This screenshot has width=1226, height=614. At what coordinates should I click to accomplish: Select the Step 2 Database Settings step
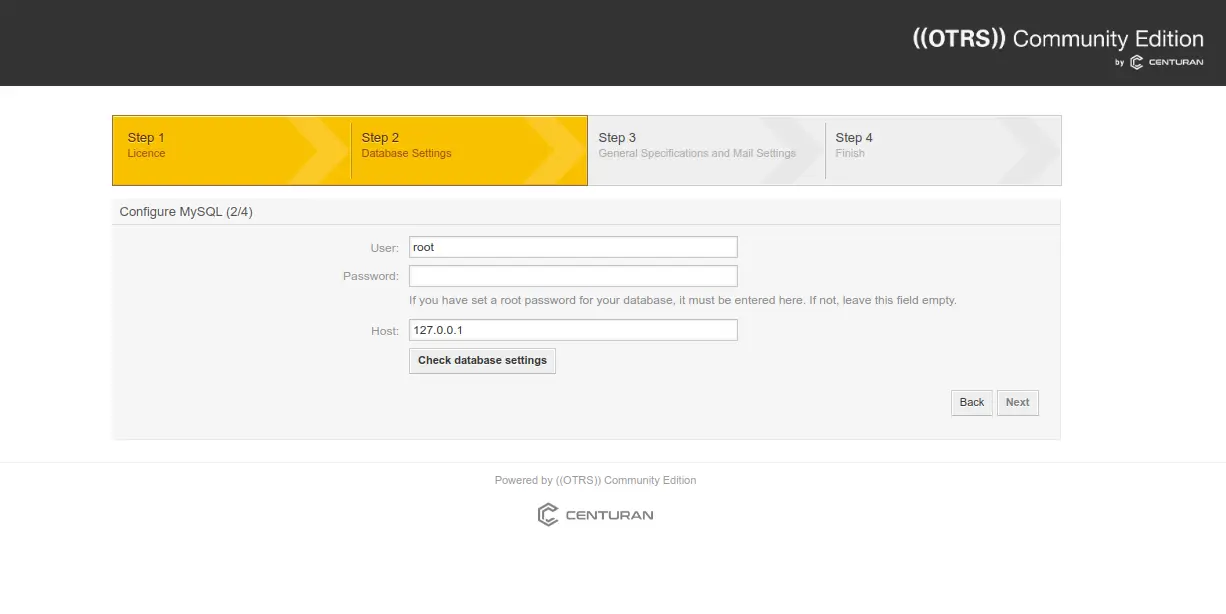point(469,151)
